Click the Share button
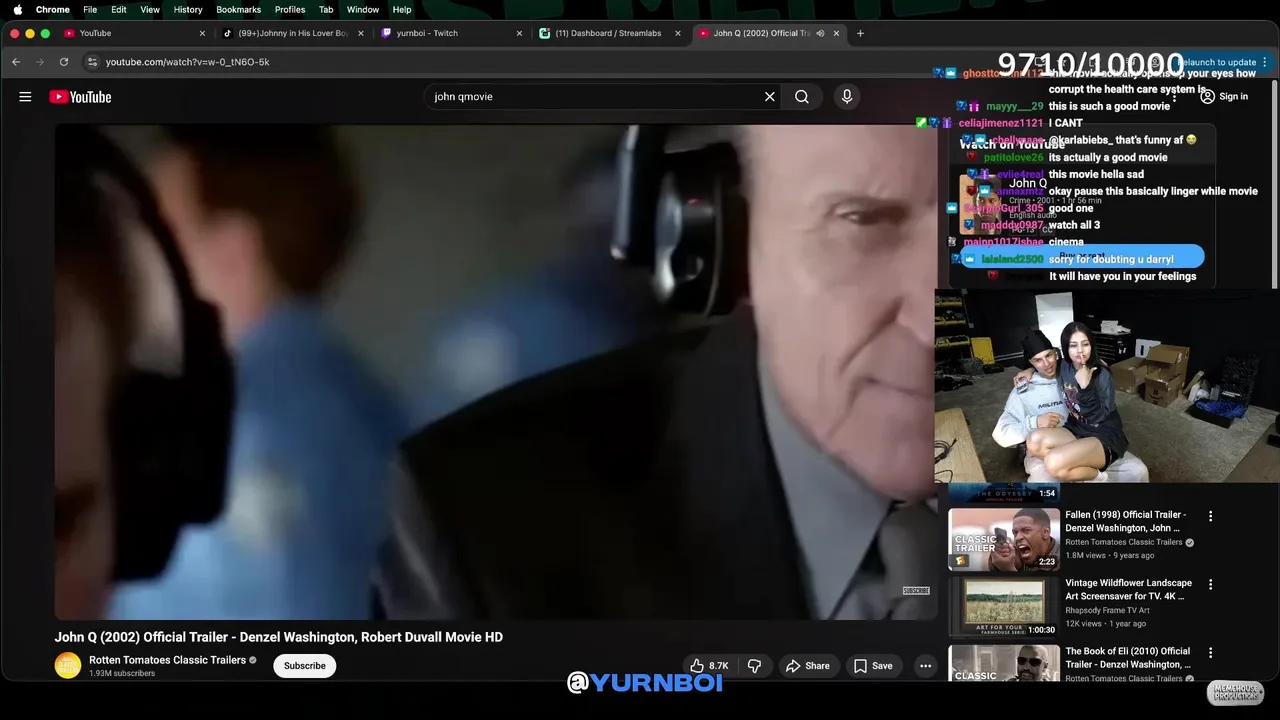1280x720 pixels. coord(808,666)
